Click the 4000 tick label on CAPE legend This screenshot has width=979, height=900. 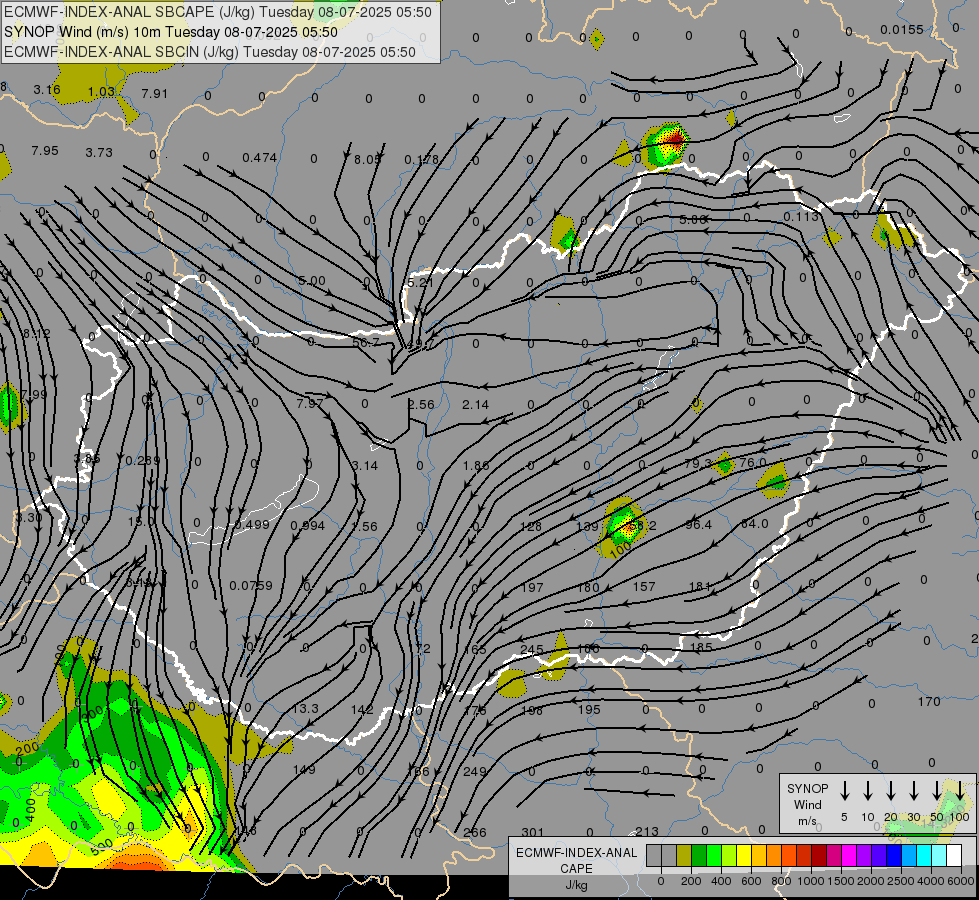[930, 881]
